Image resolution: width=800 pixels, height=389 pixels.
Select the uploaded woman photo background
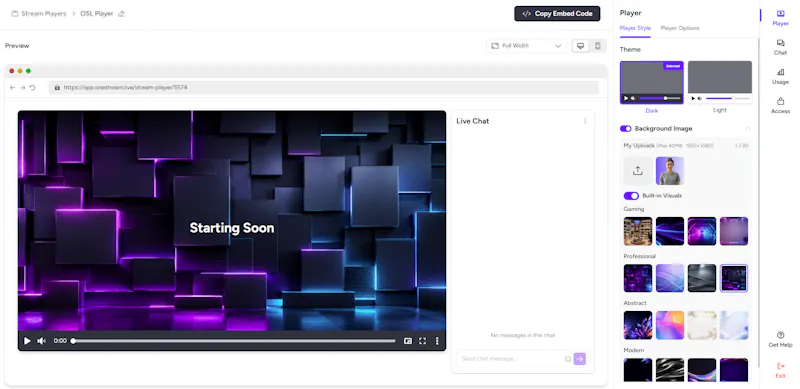(x=670, y=171)
